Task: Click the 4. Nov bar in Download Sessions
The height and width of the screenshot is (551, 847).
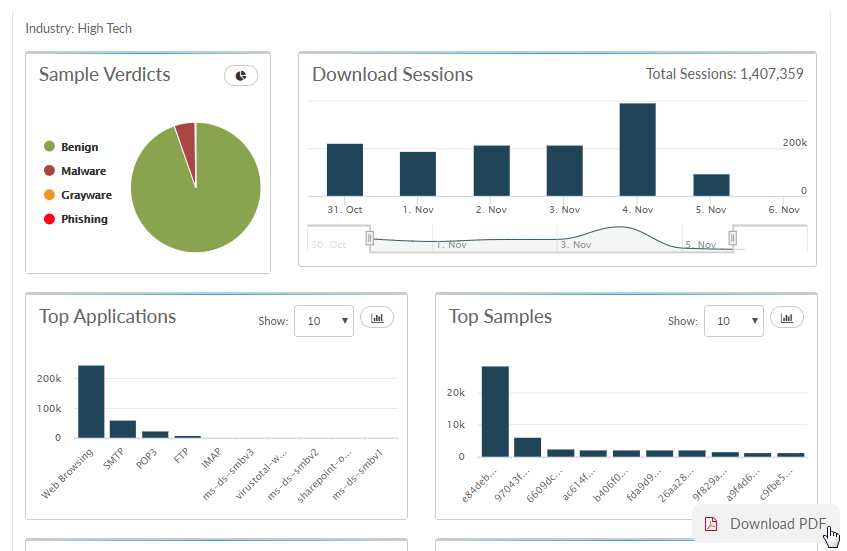Action: pos(637,150)
